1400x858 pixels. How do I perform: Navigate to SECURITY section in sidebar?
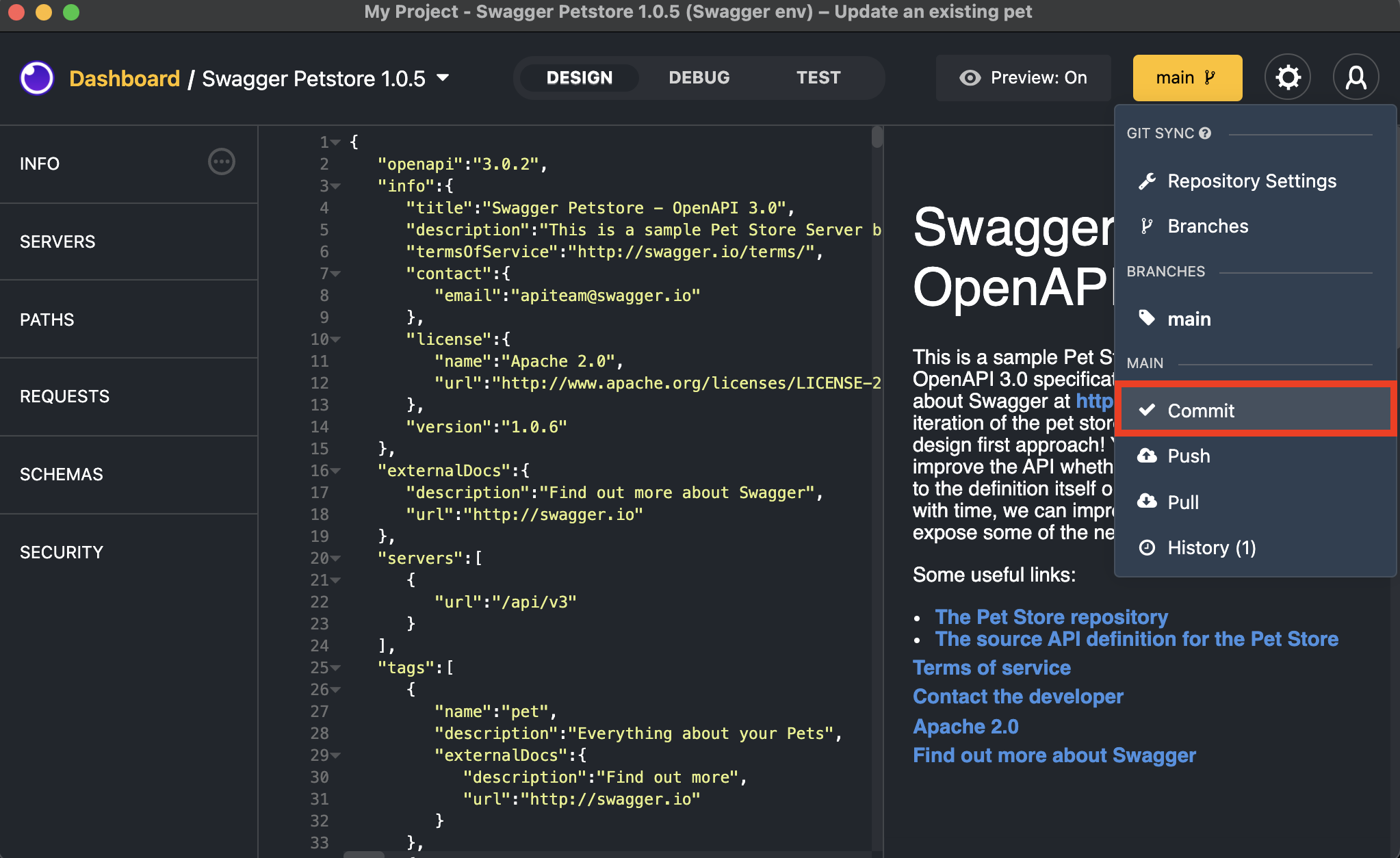129,552
